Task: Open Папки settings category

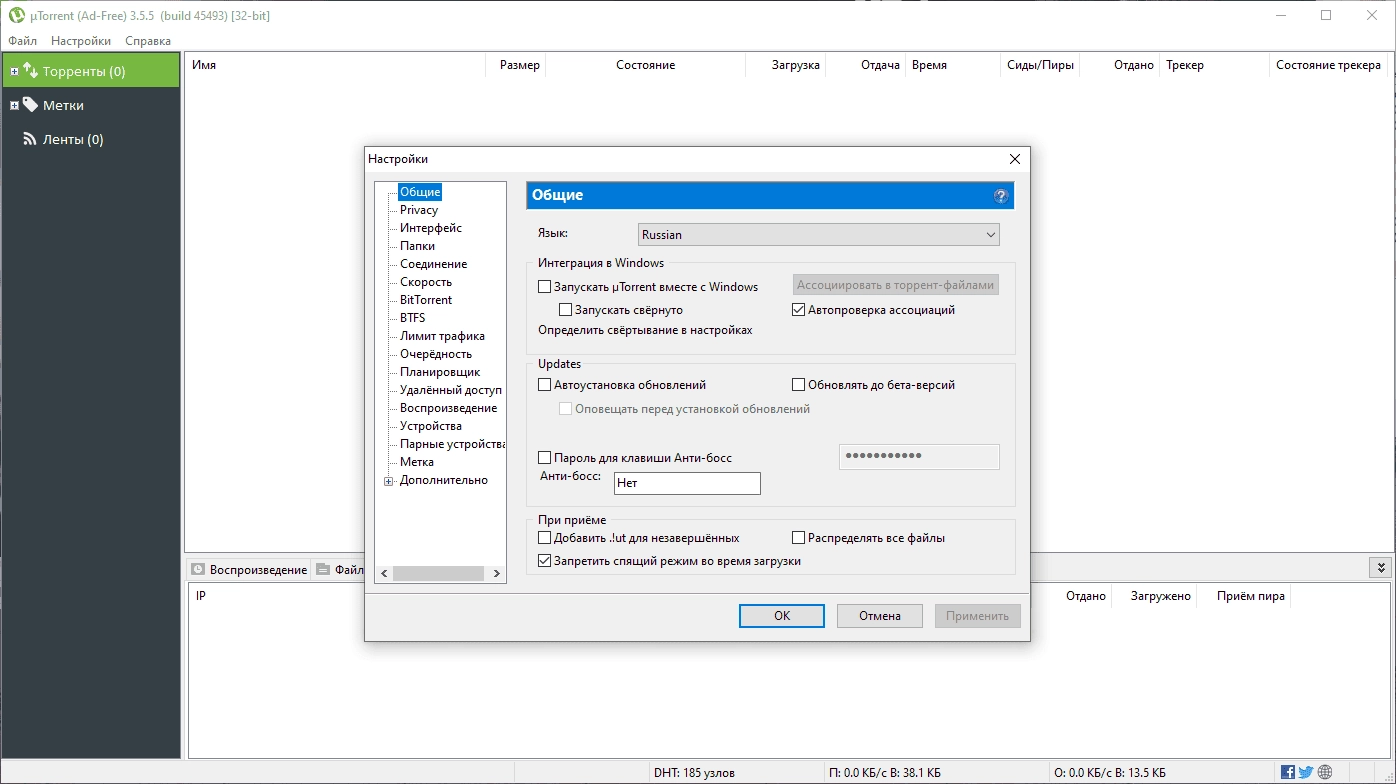Action: click(x=417, y=246)
